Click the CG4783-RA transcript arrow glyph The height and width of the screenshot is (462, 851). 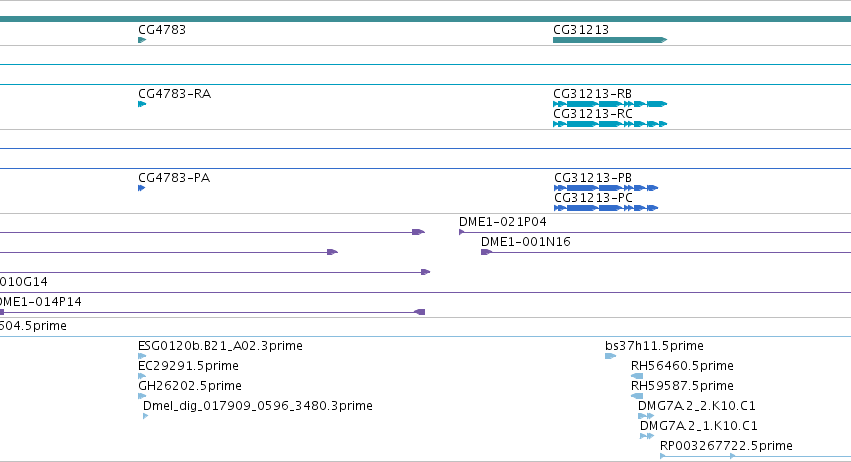[142, 104]
